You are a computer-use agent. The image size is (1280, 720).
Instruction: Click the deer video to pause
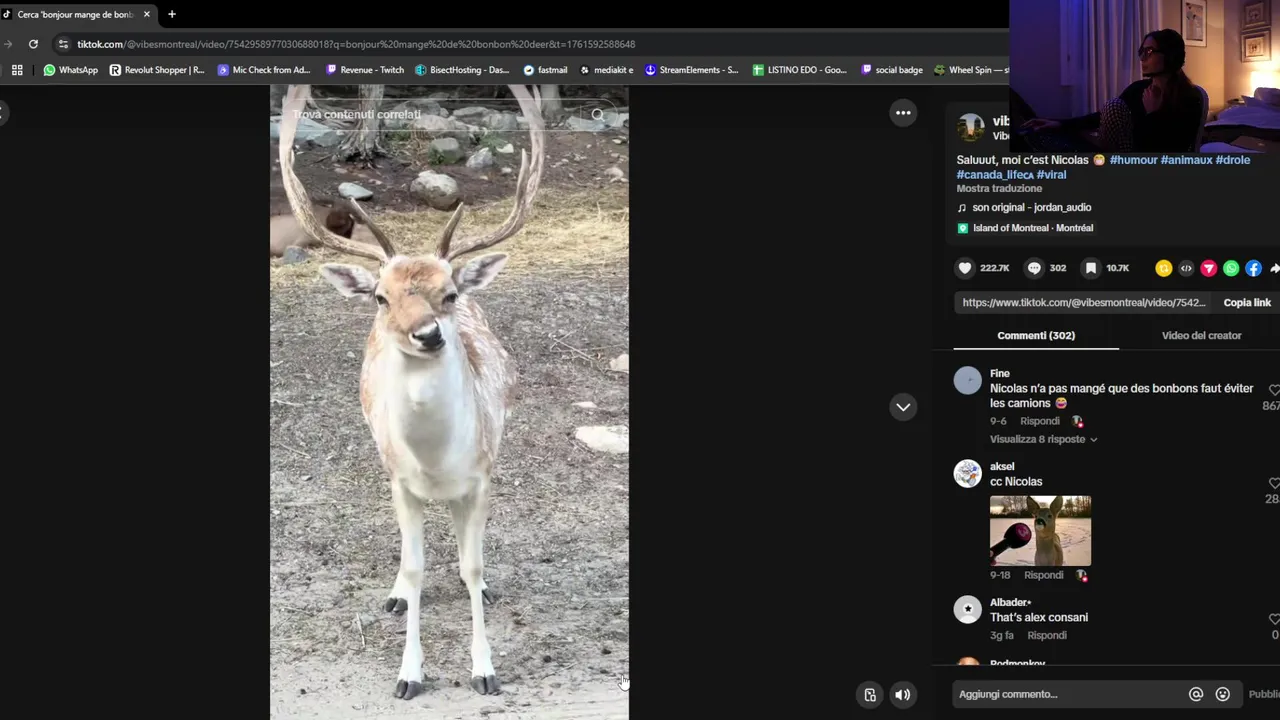449,402
